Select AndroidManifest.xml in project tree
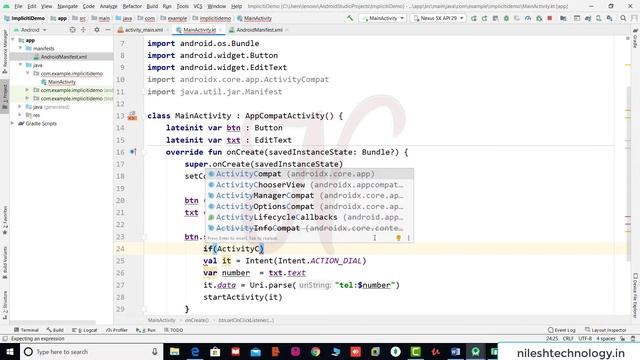 coord(63,57)
